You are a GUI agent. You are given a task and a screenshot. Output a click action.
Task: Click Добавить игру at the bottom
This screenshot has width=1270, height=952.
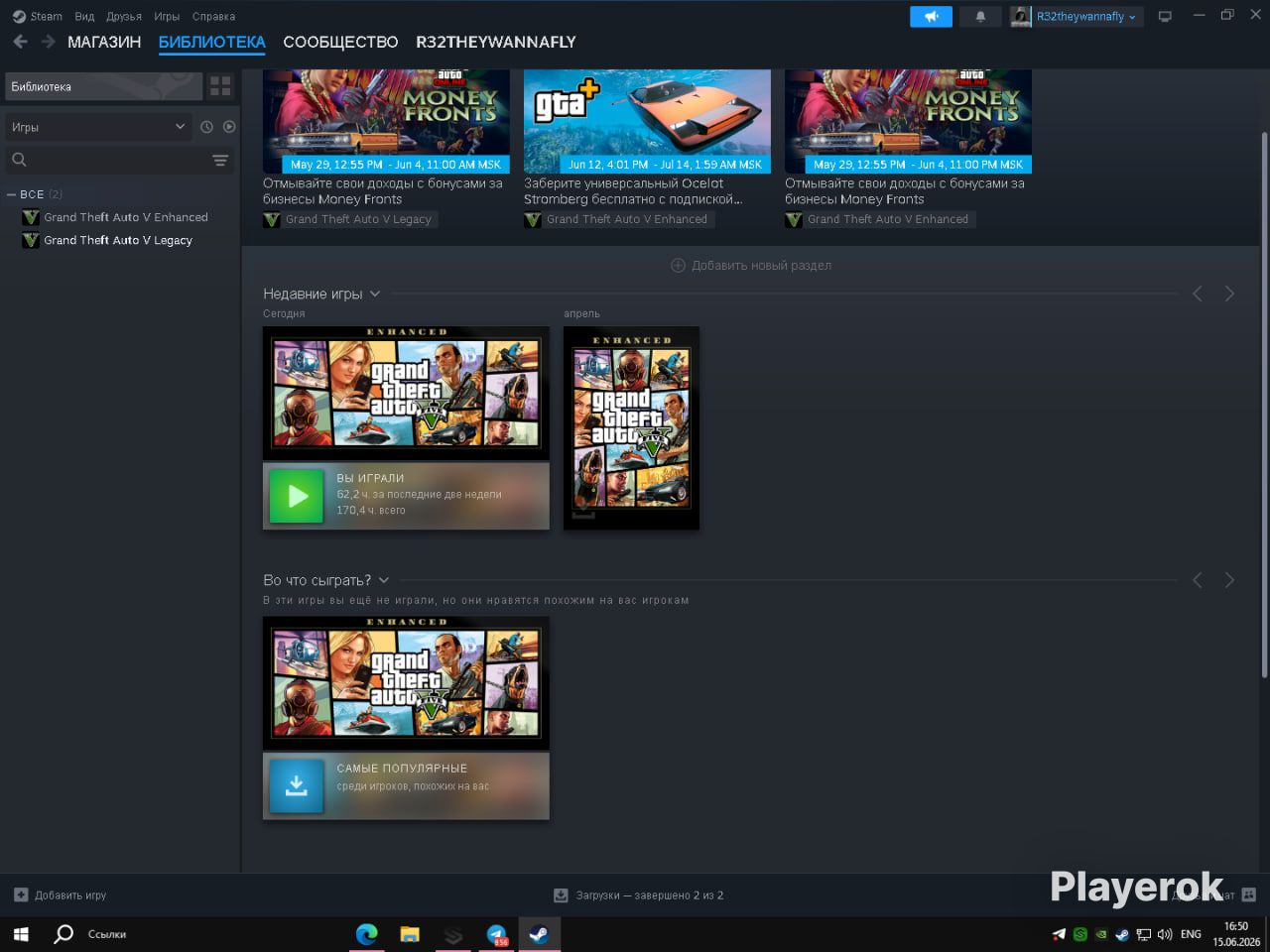pyautogui.click(x=61, y=894)
